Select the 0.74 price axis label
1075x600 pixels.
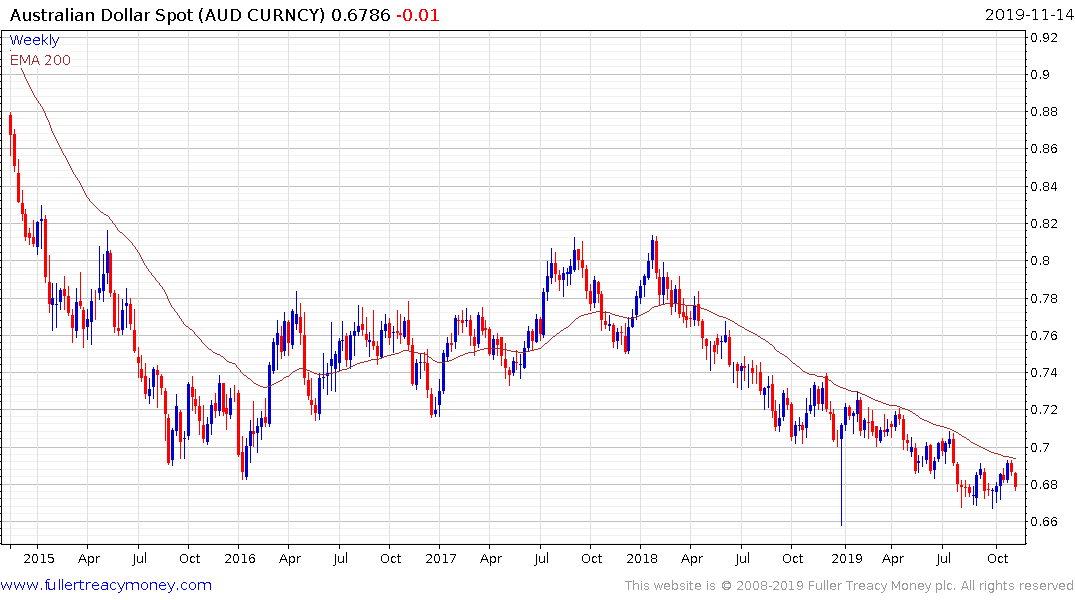pos(1044,372)
